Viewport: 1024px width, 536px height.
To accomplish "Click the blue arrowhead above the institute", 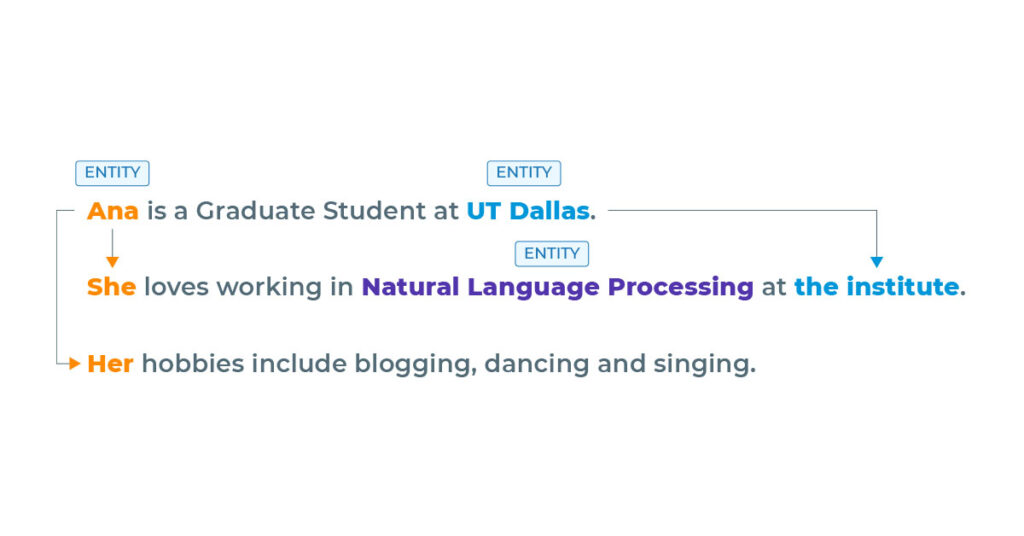I will 876,262.
